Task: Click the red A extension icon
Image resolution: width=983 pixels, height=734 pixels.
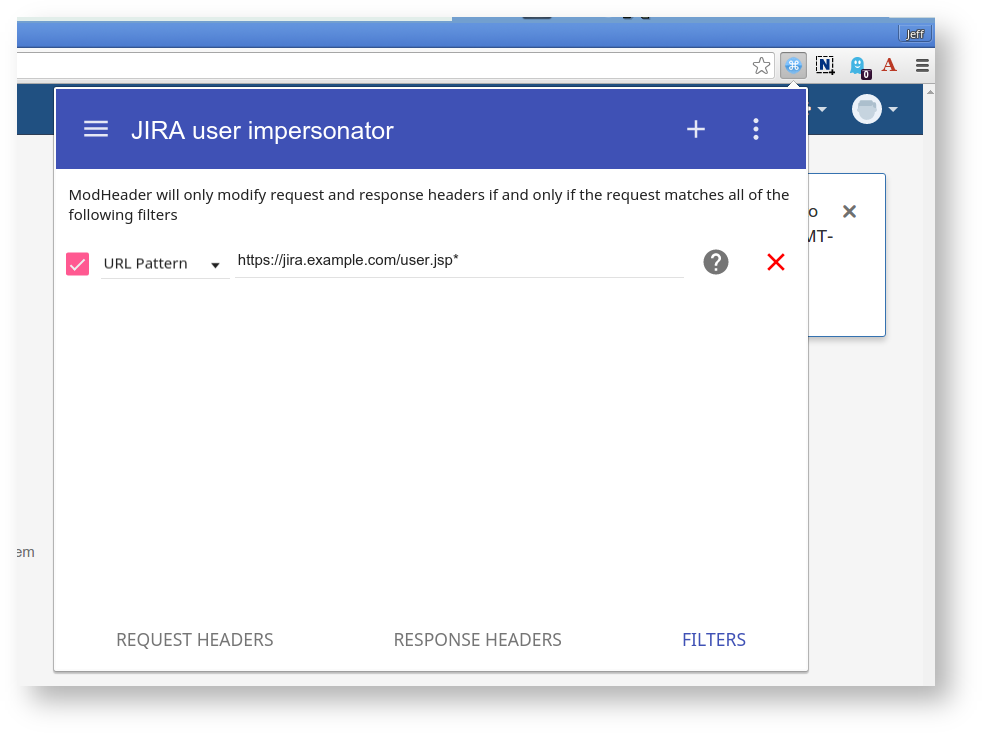Action: tap(889, 66)
